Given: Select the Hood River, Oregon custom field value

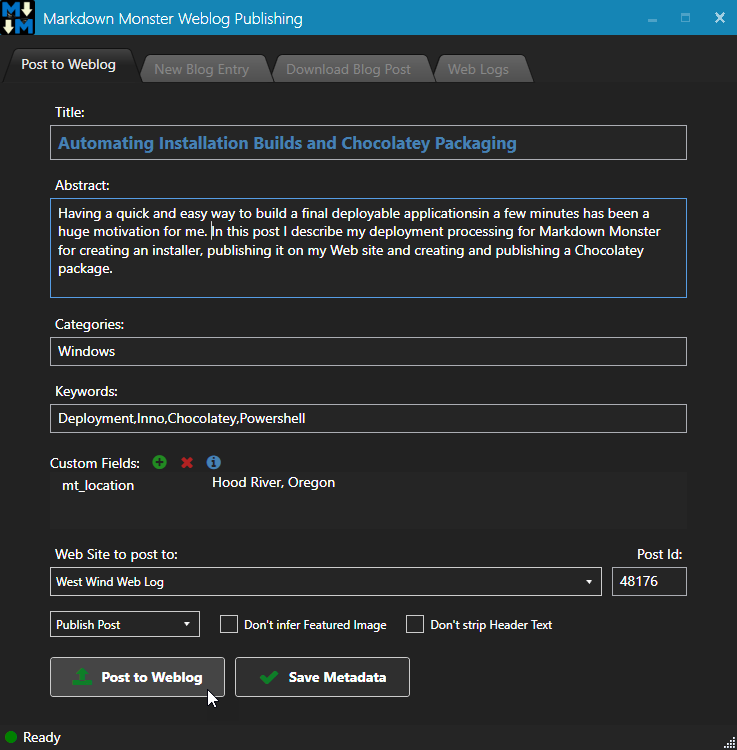Looking at the screenshot, I should (274, 483).
